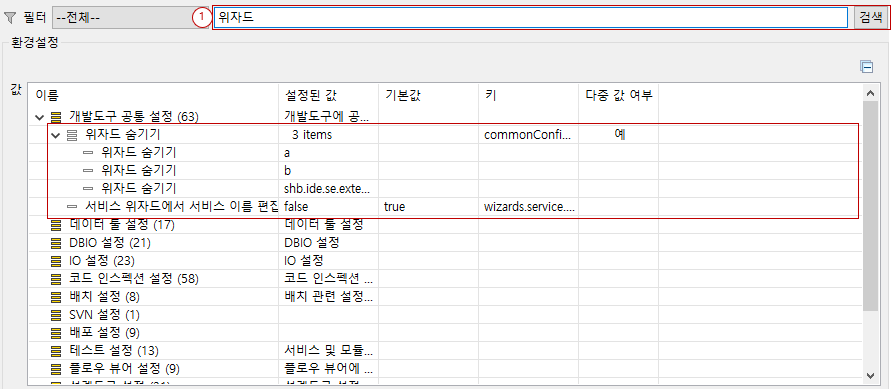Click the item icon of the value b row
This screenshot has width=891, height=389.
point(88,170)
